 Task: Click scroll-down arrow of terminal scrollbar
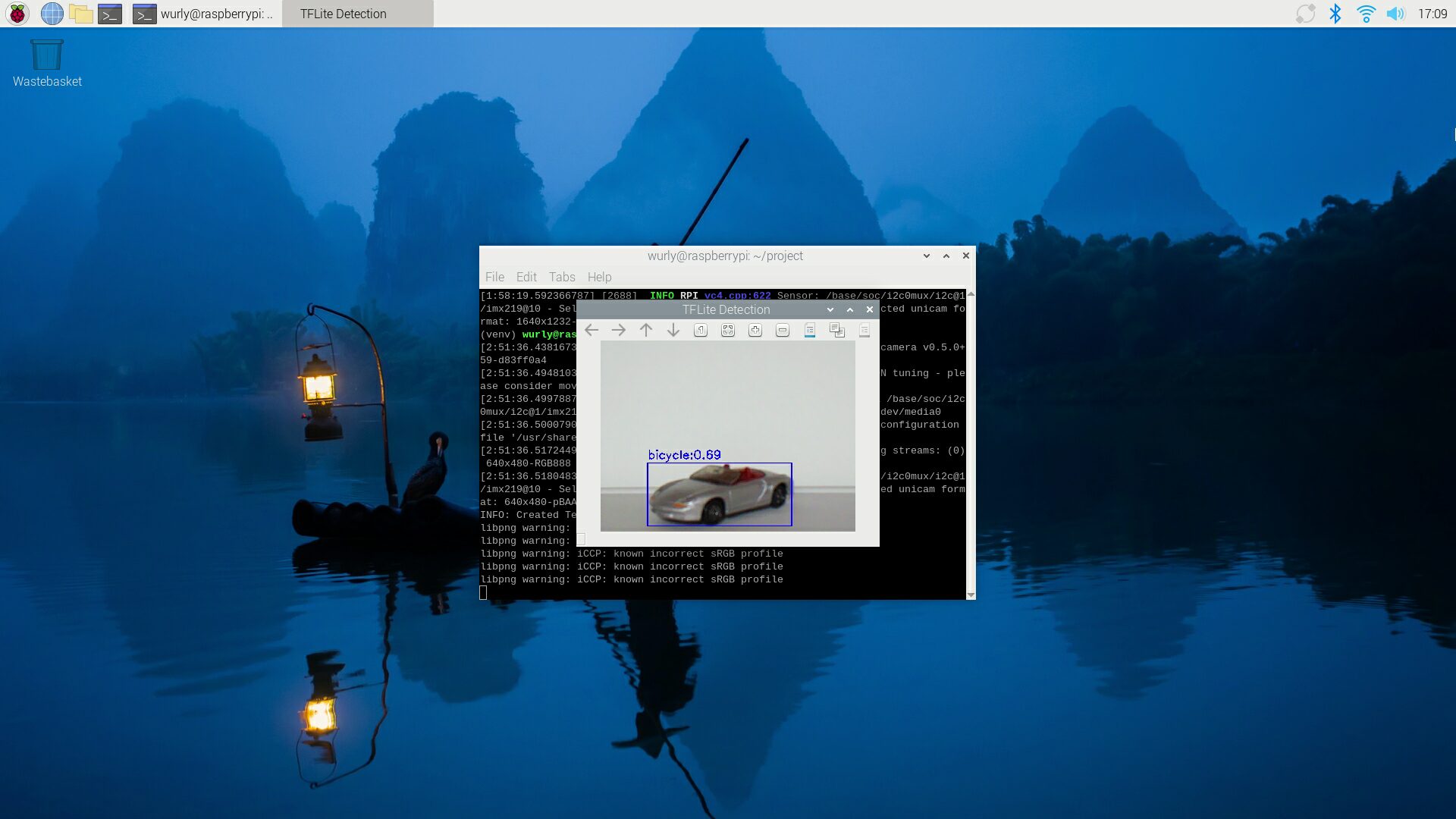point(971,595)
